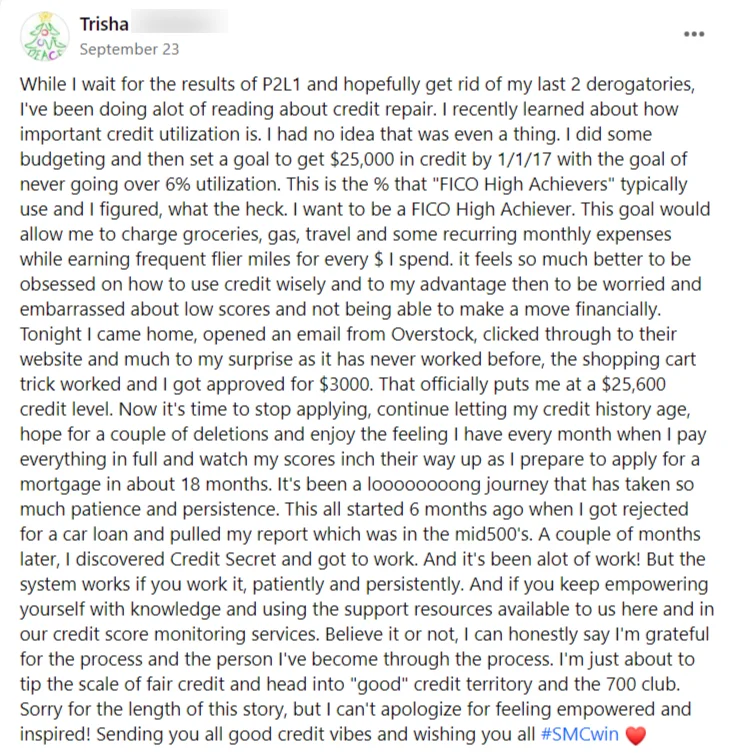Click the blurred surname beside Trisha

(180, 23)
